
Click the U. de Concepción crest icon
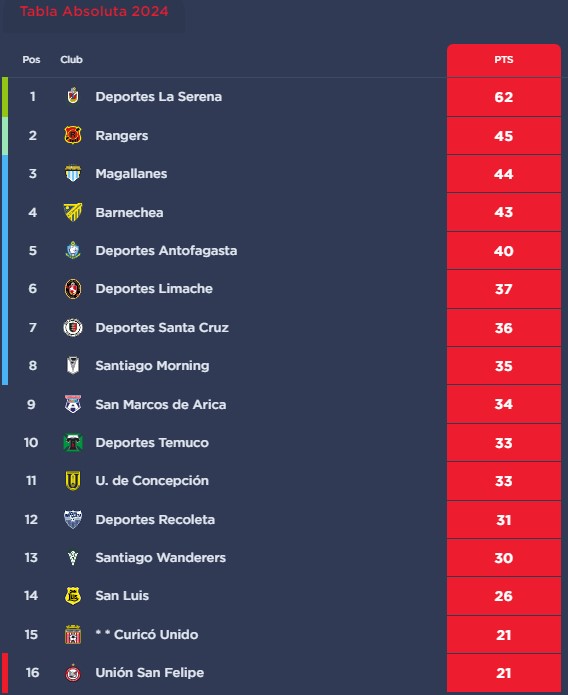pos(73,480)
